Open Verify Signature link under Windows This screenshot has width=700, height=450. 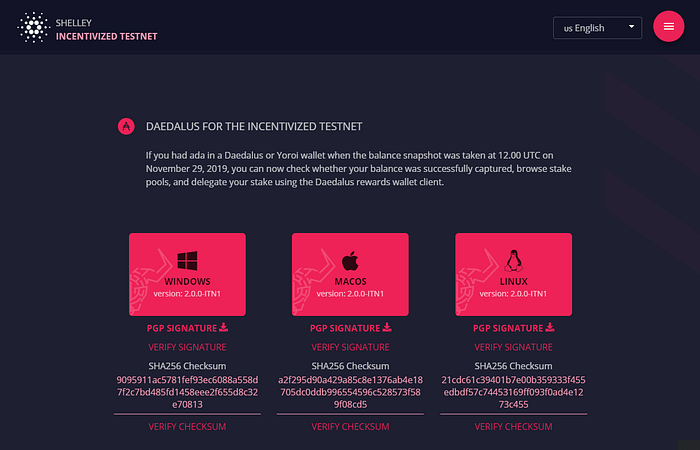pos(187,347)
